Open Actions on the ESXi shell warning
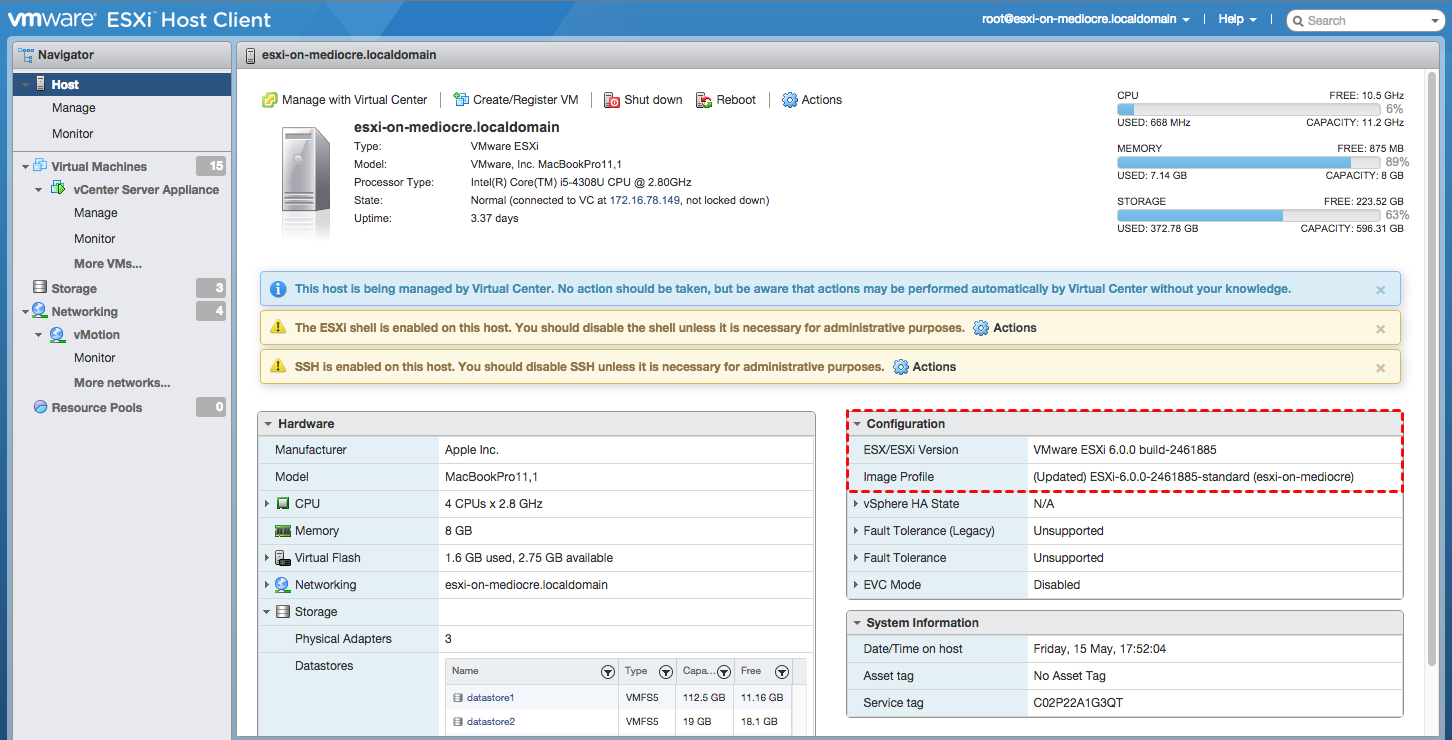The width and height of the screenshot is (1452, 740). click(1015, 328)
